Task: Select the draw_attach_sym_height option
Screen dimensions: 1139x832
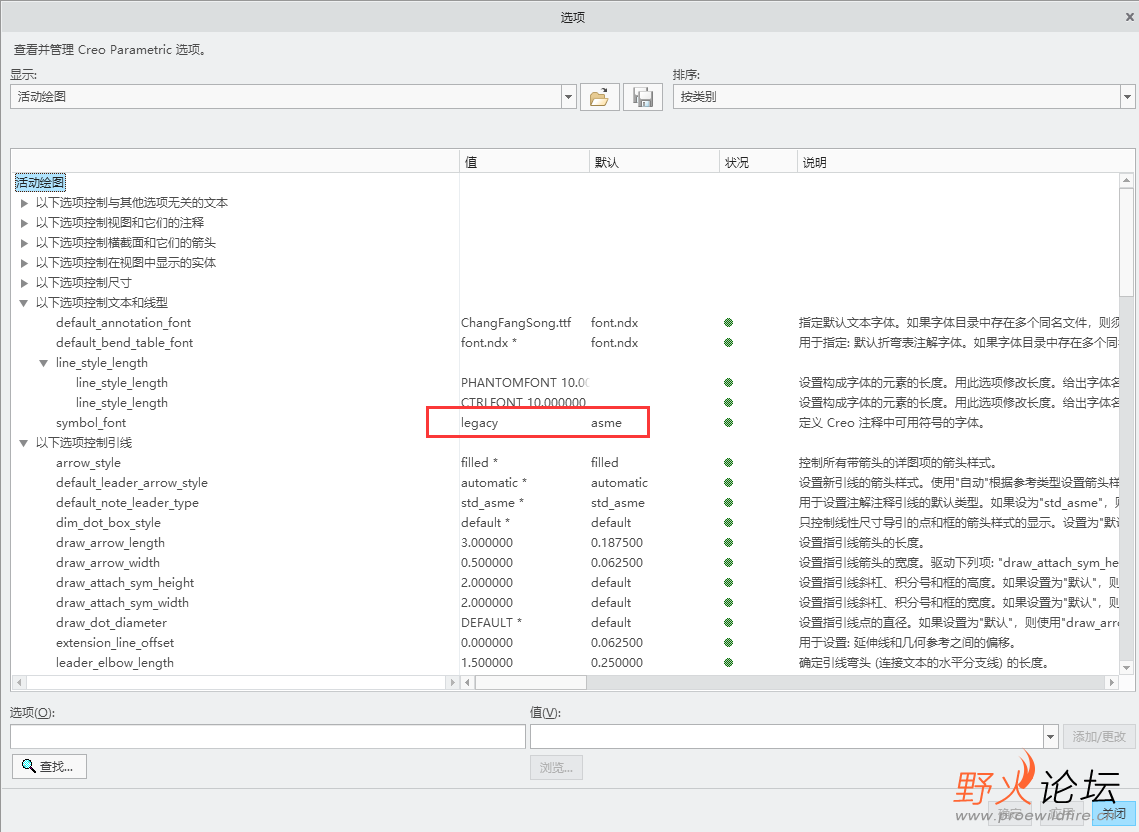Action: point(125,583)
